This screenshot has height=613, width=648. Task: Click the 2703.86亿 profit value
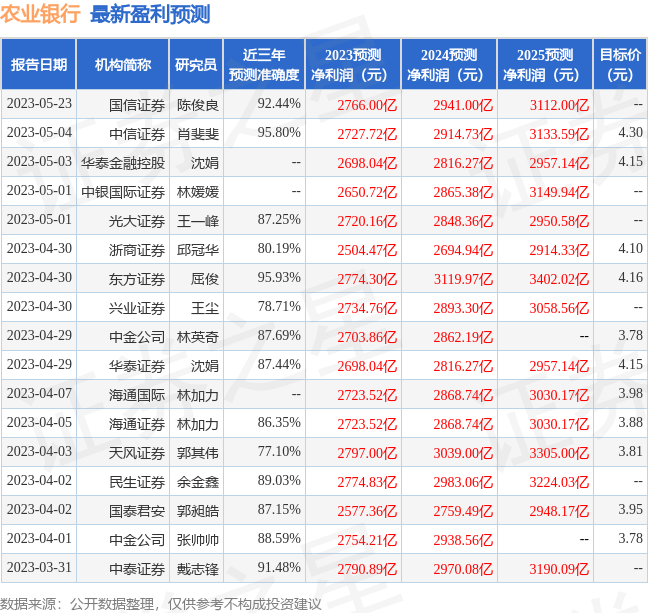(367, 337)
